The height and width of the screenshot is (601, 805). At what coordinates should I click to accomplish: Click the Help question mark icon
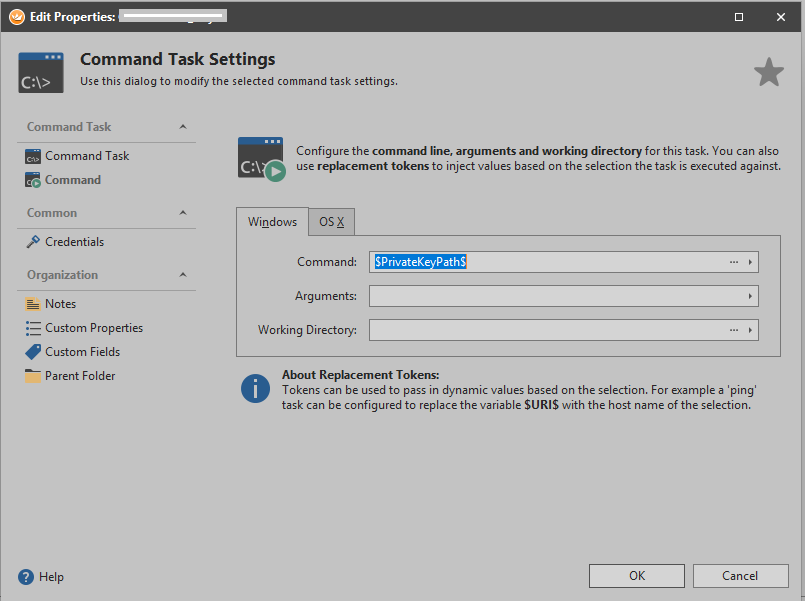pyautogui.click(x=26, y=577)
